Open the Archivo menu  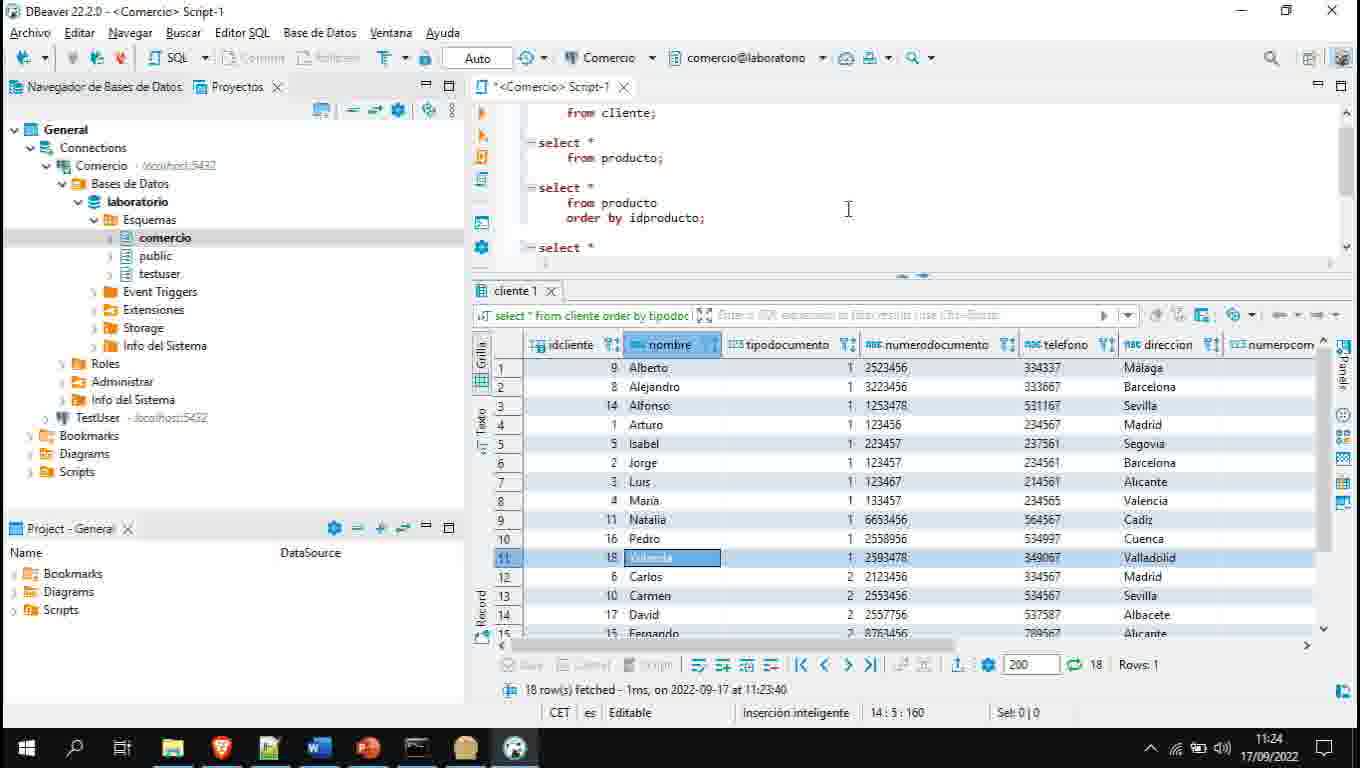(x=30, y=33)
